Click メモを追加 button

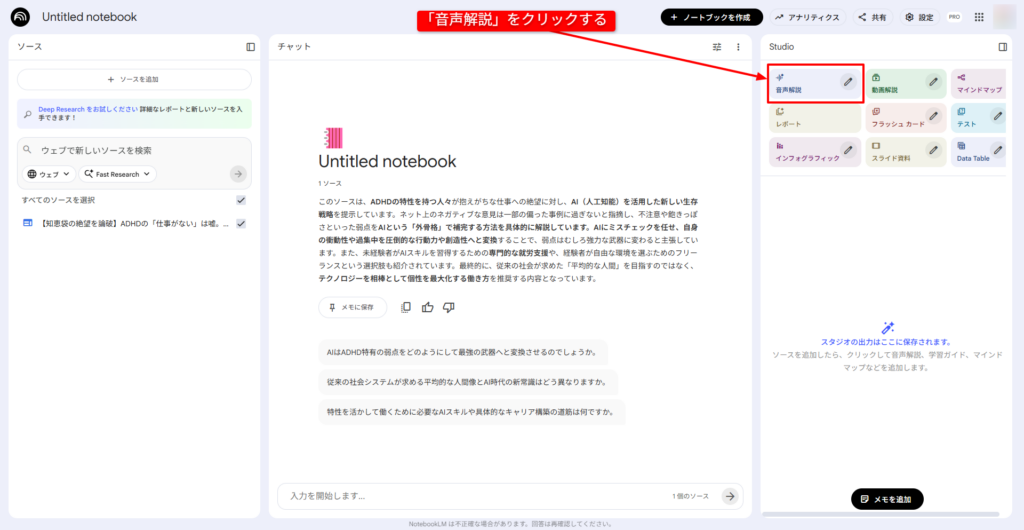887,499
